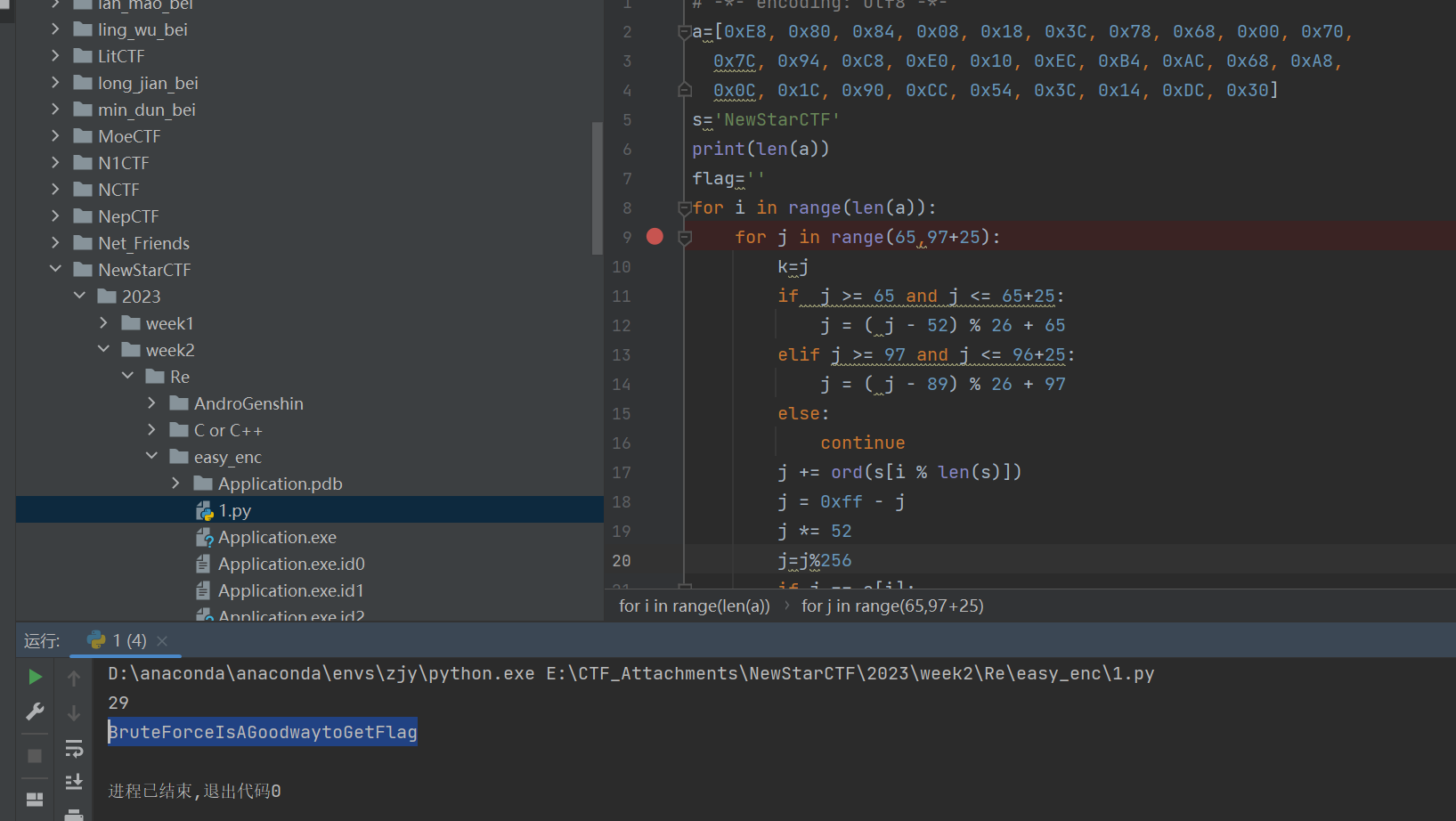Click the green Rerun button in Run panel

tap(35, 677)
